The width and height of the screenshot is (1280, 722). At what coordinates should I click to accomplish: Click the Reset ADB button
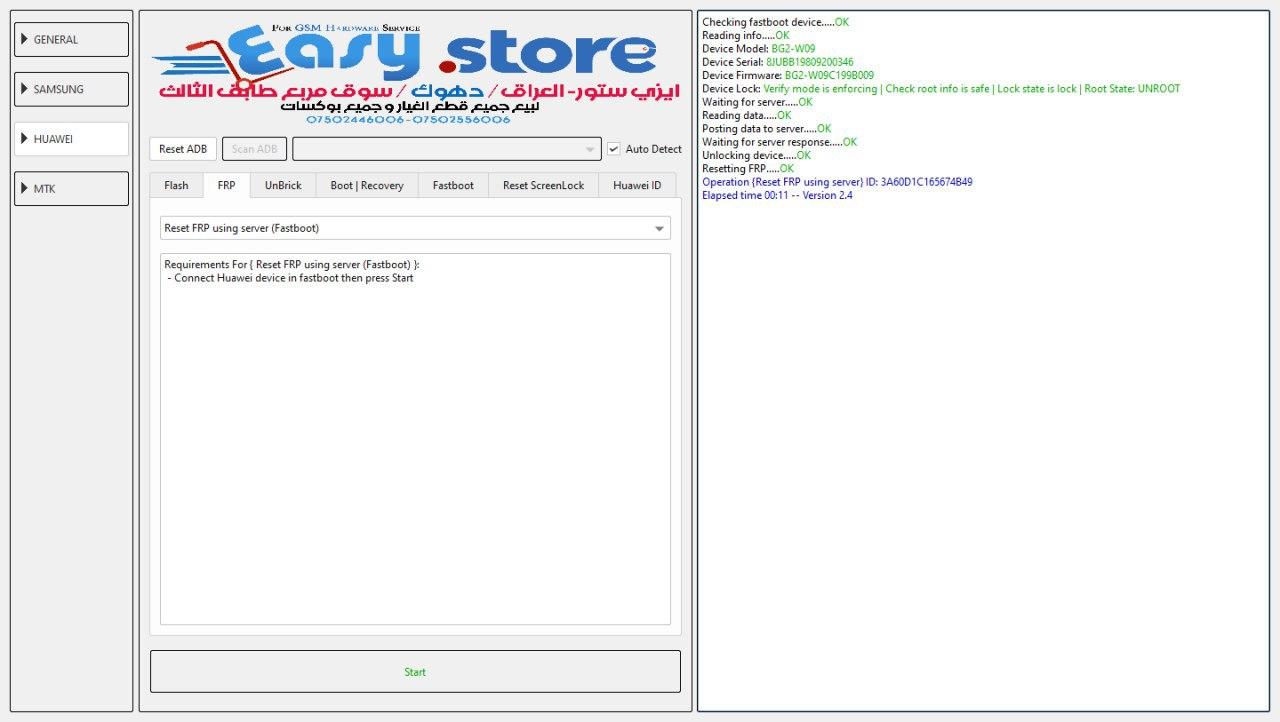[x=183, y=149]
